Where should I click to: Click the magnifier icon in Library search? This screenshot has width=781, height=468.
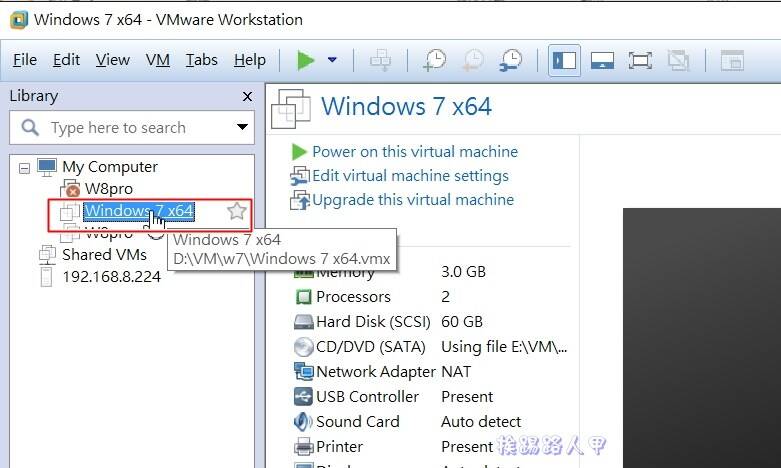point(30,128)
